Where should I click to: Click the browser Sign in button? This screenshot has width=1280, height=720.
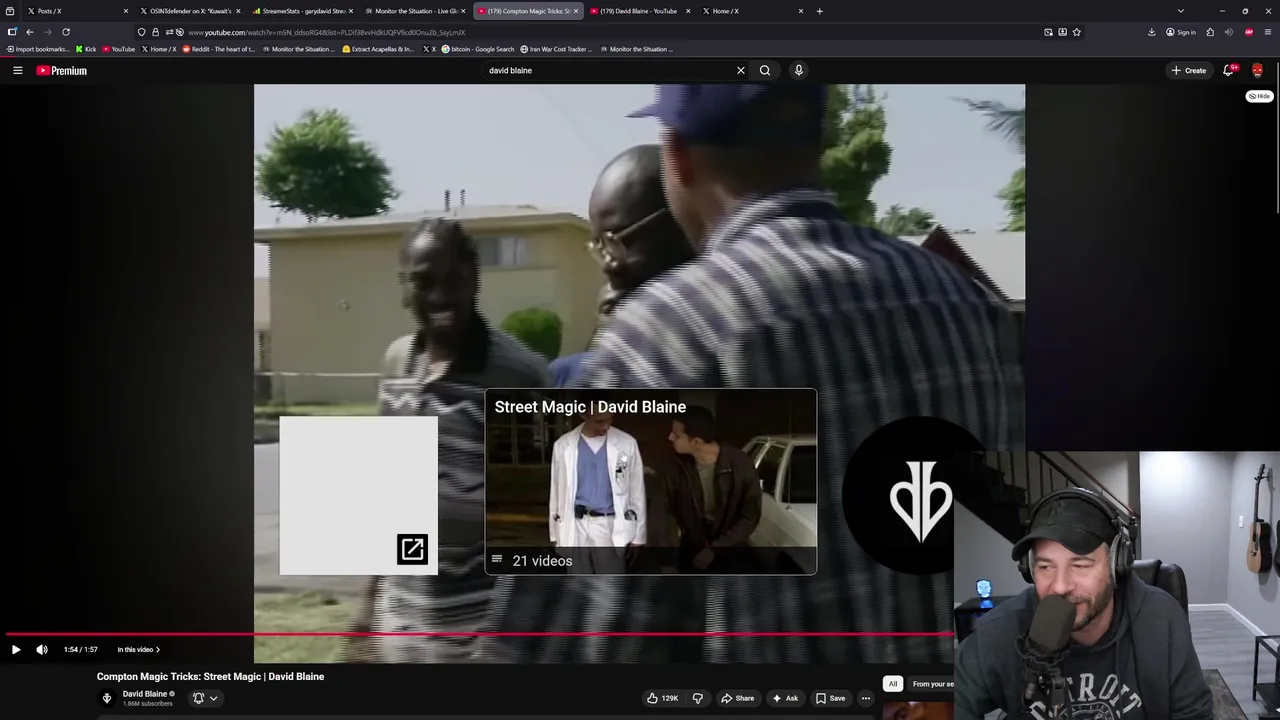click(x=1181, y=32)
